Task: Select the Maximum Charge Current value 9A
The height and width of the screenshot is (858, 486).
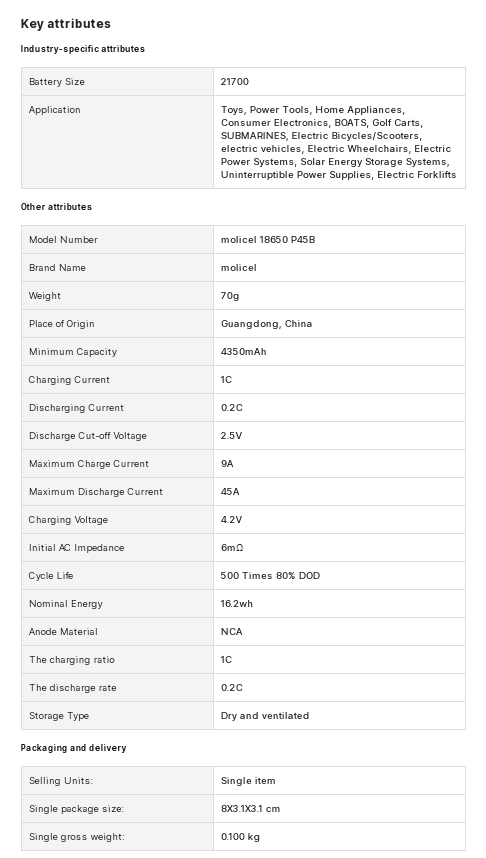Action: click(227, 463)
